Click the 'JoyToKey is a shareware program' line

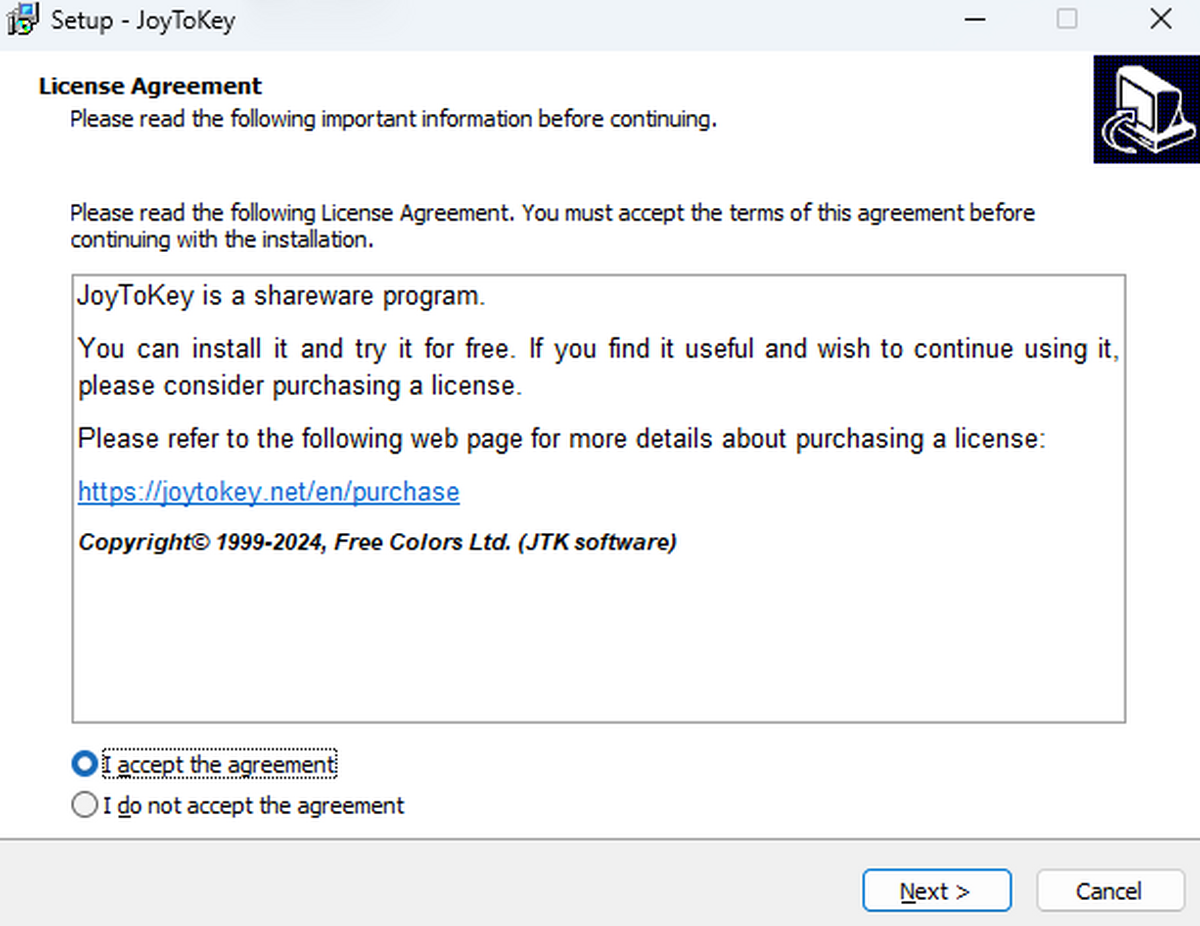point(282,297)
